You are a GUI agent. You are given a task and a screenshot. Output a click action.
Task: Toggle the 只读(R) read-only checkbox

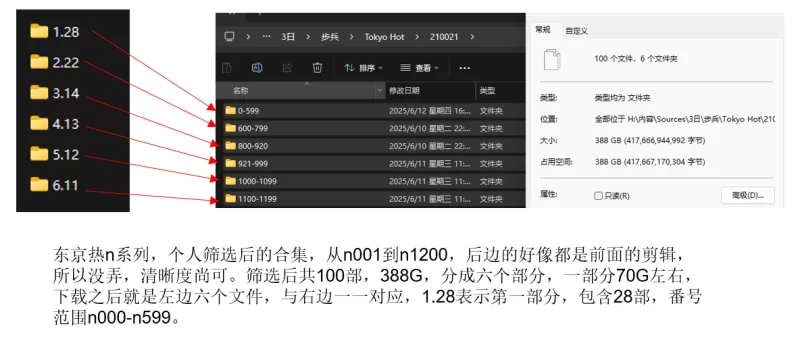coord(598,196)
